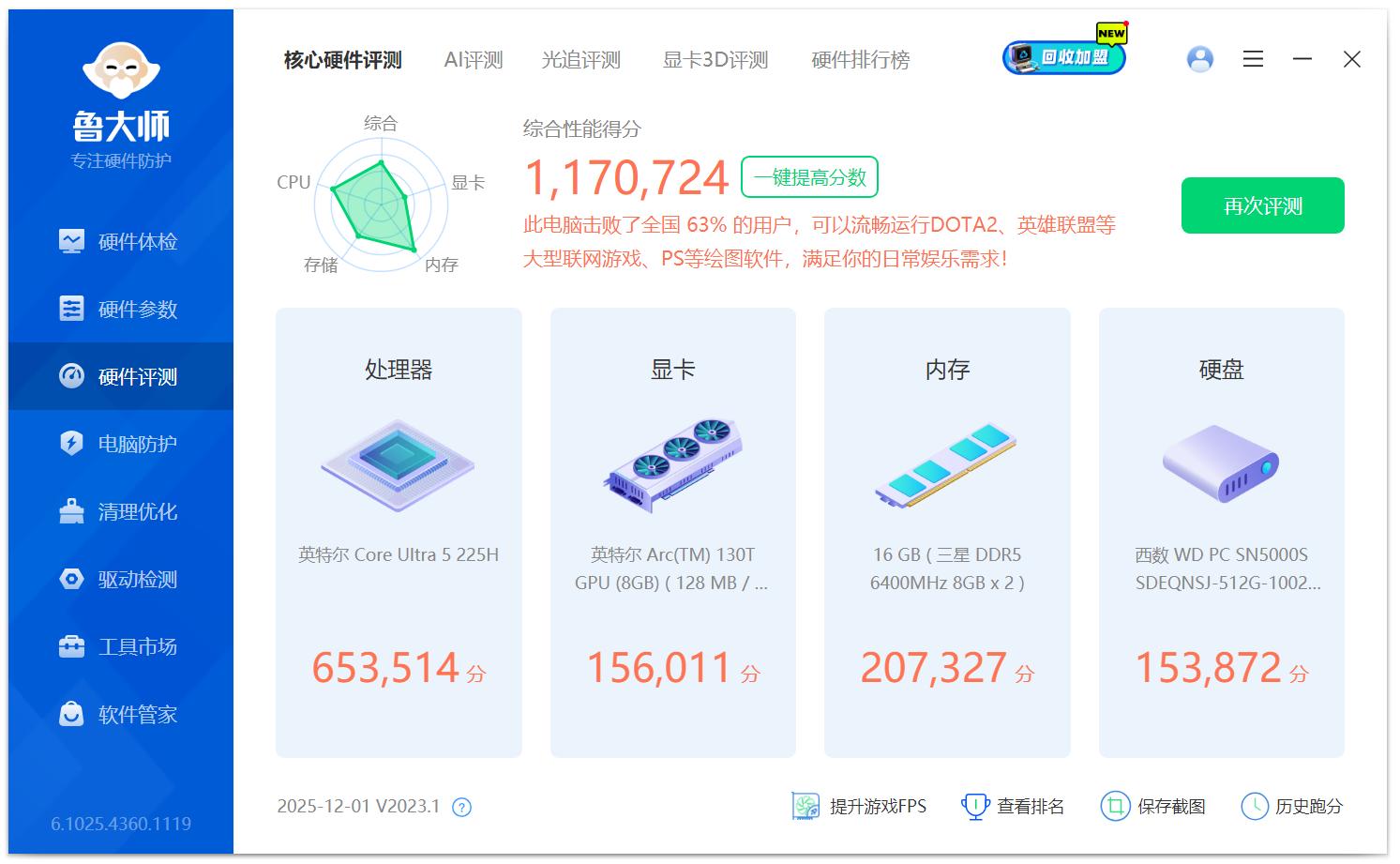This screenshot has height=864, width=1400.
Task: Click the 硬盘 card title
Action: pos(1221,370)
